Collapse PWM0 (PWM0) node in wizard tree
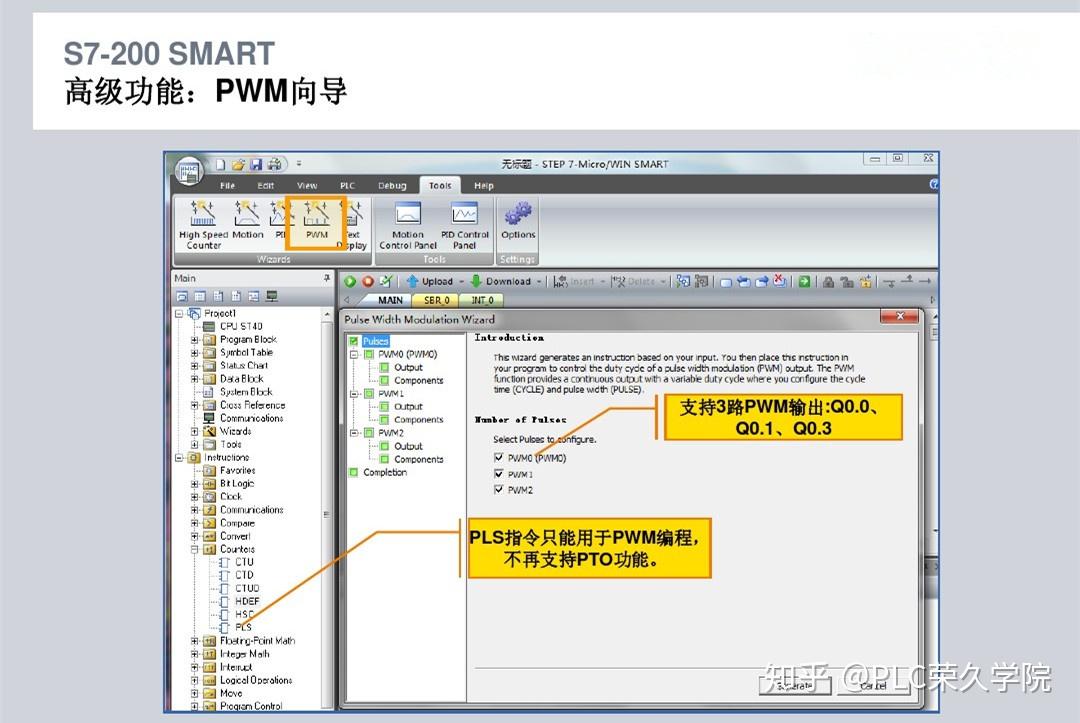1080x723 pixels. click(x=353, y=355)
